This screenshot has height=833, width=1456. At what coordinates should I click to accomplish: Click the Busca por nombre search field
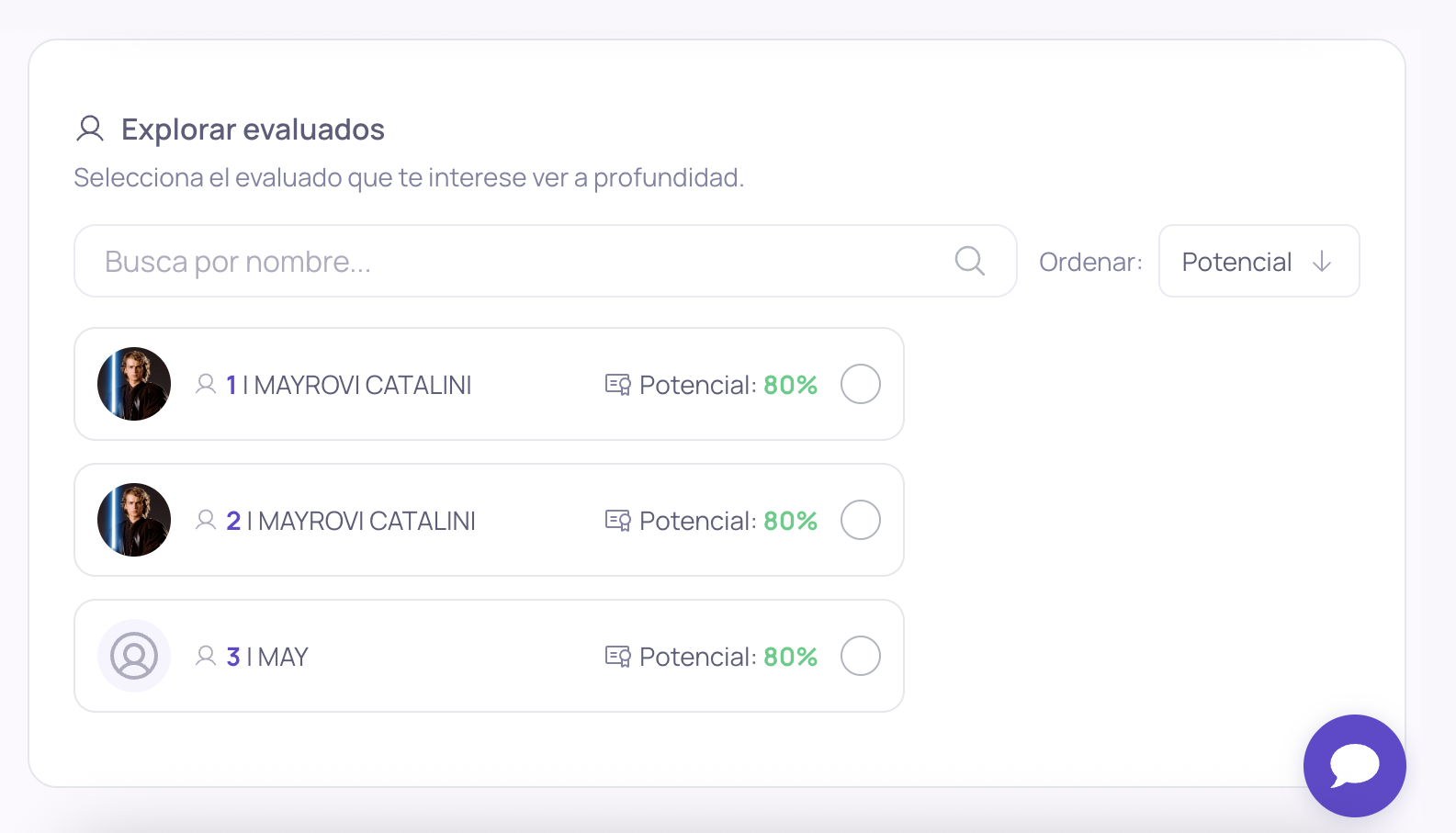[x=545, y=261]
